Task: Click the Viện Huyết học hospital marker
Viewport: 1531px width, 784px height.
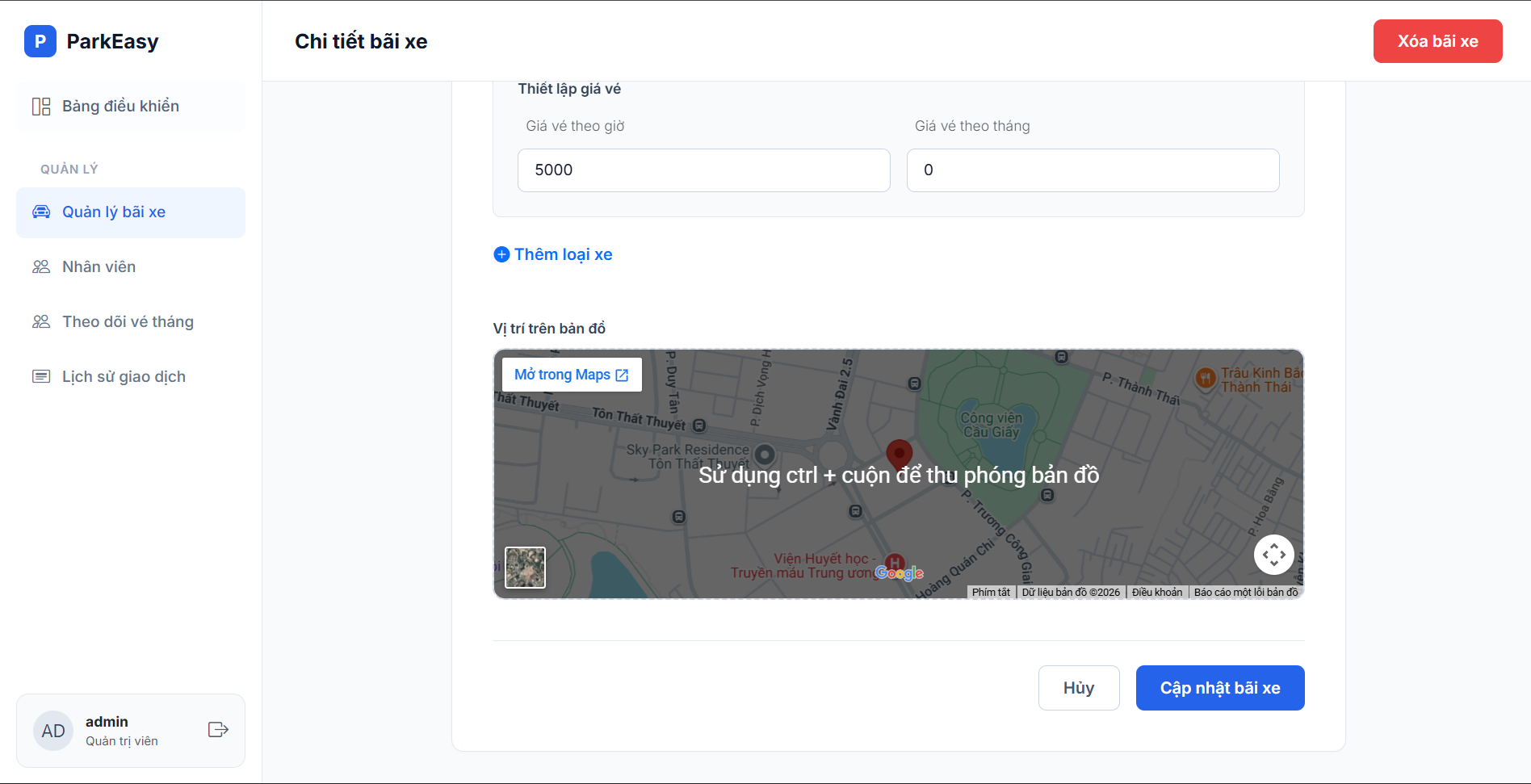Action: pyautogui.click(x=894, y=562)
